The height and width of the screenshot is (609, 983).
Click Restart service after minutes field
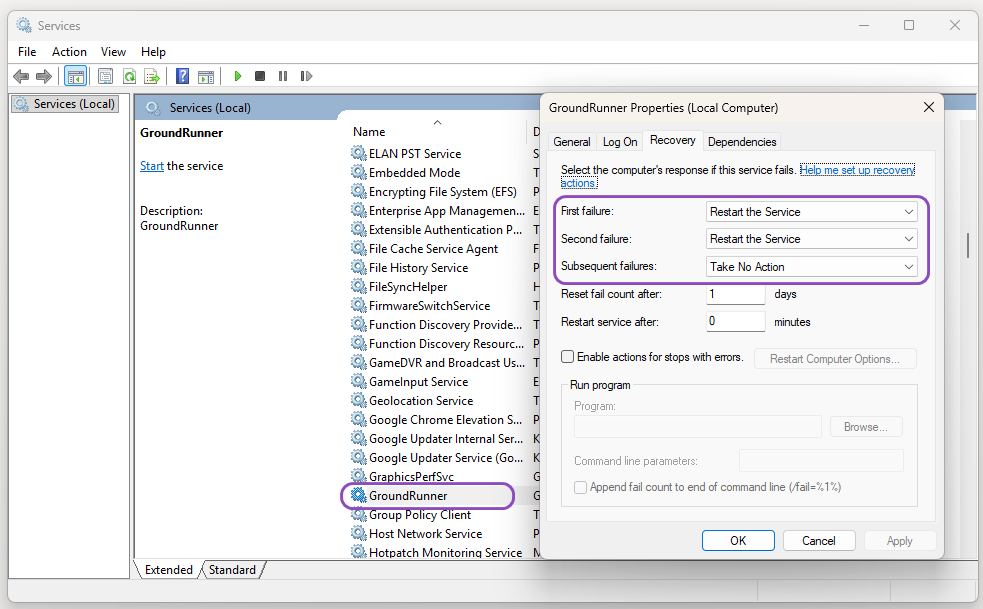[735, 321]
